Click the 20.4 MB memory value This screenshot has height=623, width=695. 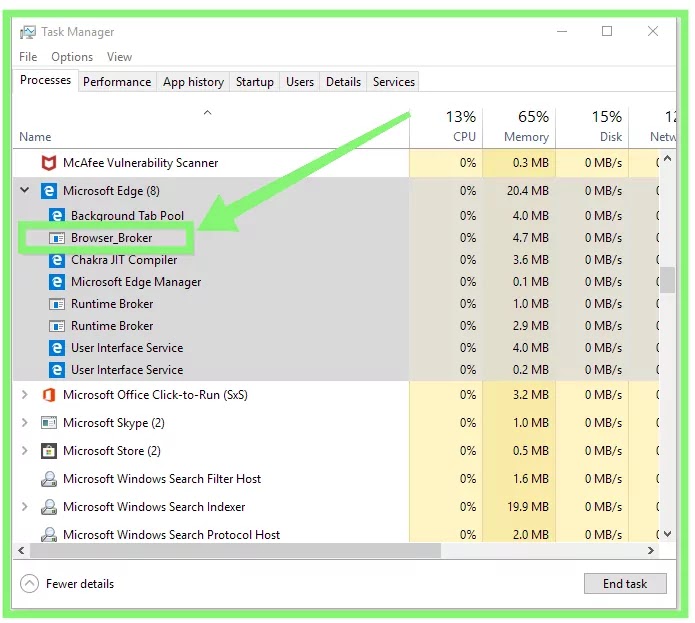(528, 191)
